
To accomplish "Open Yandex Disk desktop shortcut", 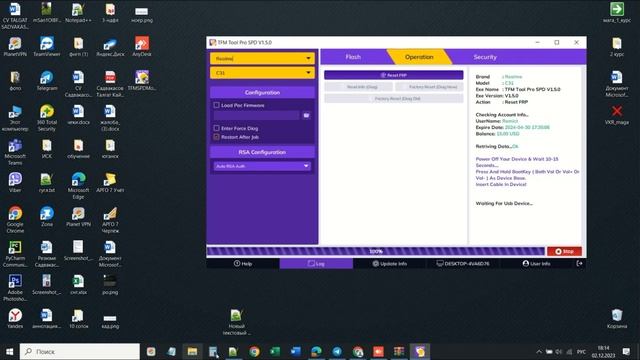I will [110, 47].
